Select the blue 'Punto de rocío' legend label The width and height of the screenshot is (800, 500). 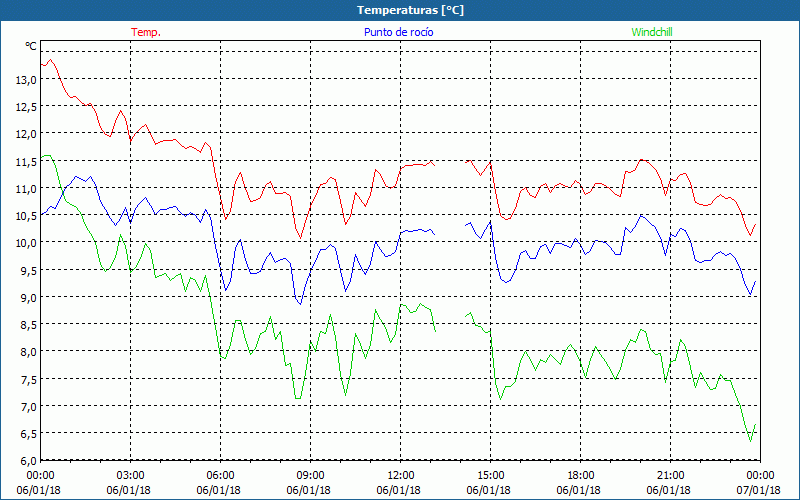pyautogui.click(x=398, y=32)
